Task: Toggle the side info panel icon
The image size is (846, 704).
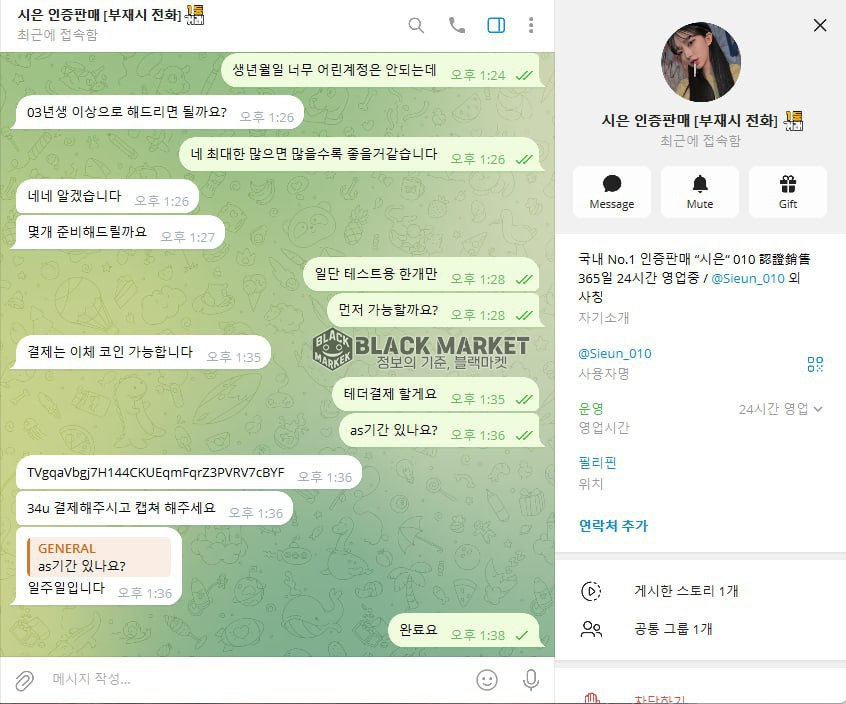Action: [x=496, y=25]
